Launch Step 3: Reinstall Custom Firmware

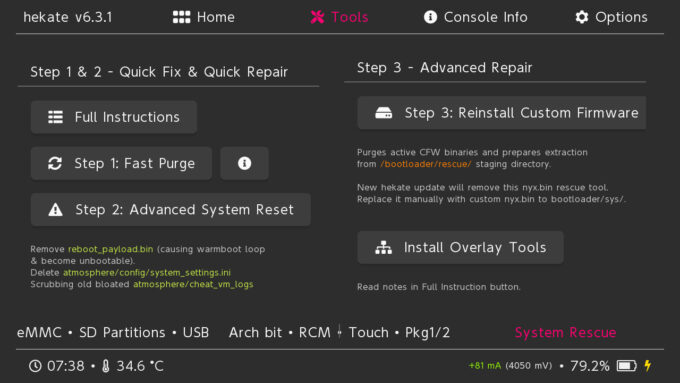(502, 113)
